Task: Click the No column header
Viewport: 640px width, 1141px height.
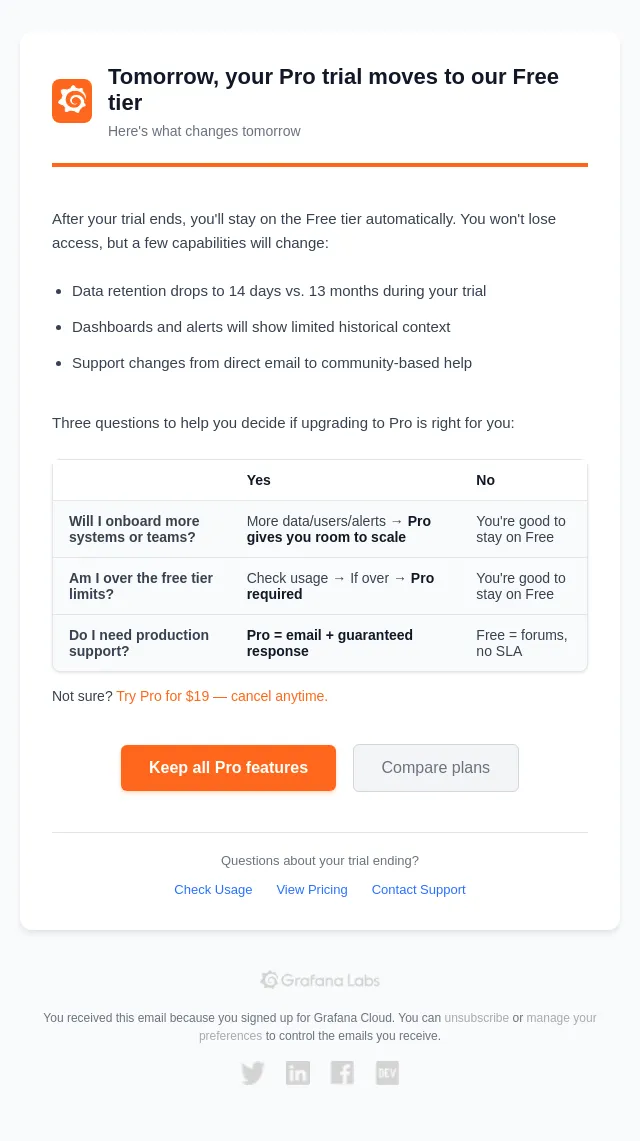Action: (485, 480)
